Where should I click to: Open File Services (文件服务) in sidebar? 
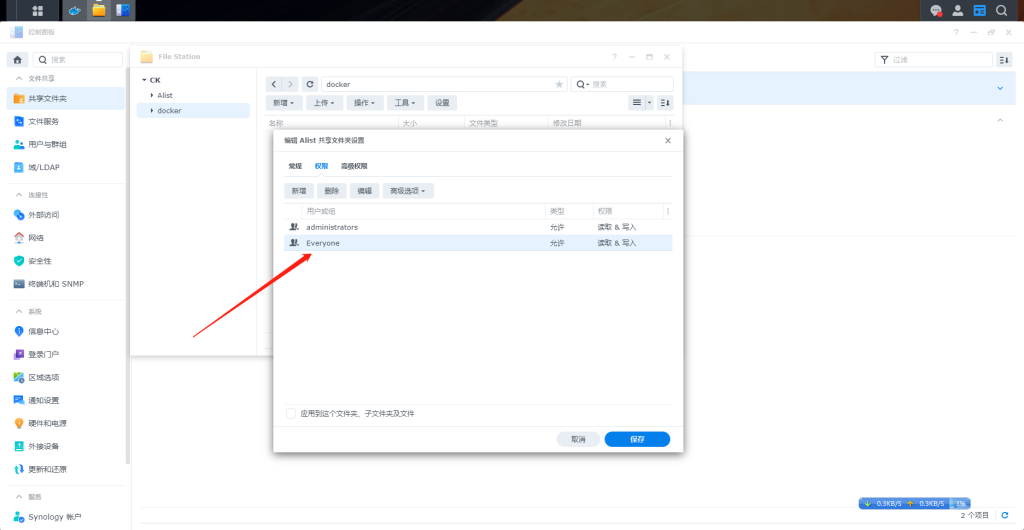pos(65,121)
